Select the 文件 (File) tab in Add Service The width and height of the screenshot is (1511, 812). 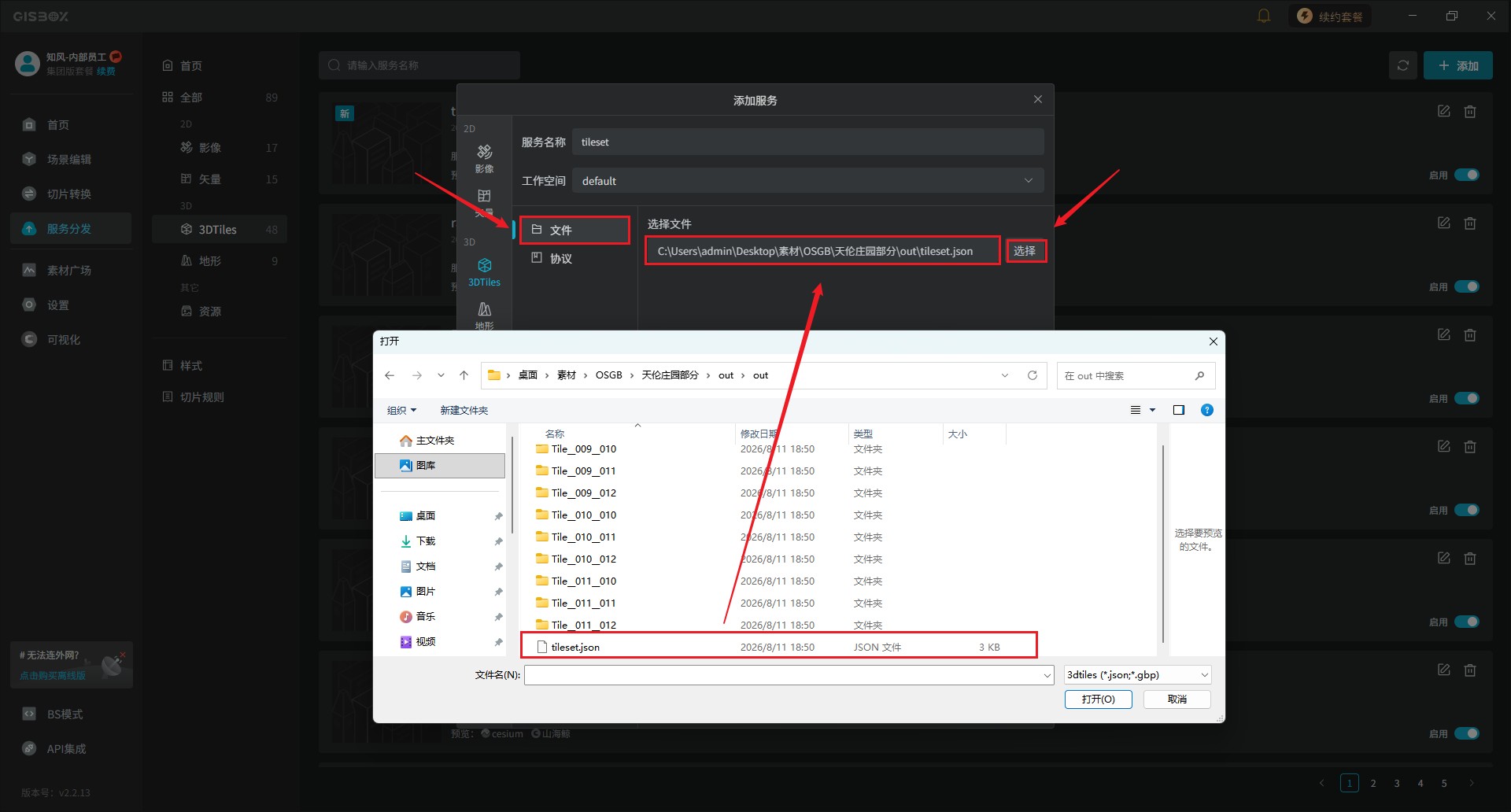tap(574, 230)
